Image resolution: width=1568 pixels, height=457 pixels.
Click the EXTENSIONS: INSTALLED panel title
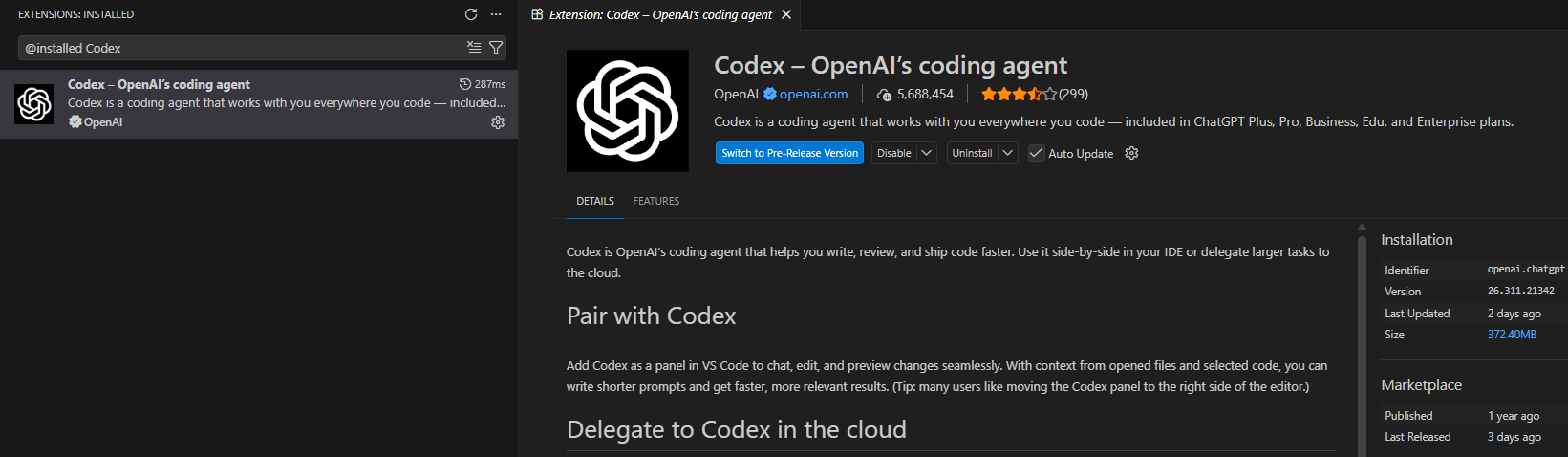(75, 14)
